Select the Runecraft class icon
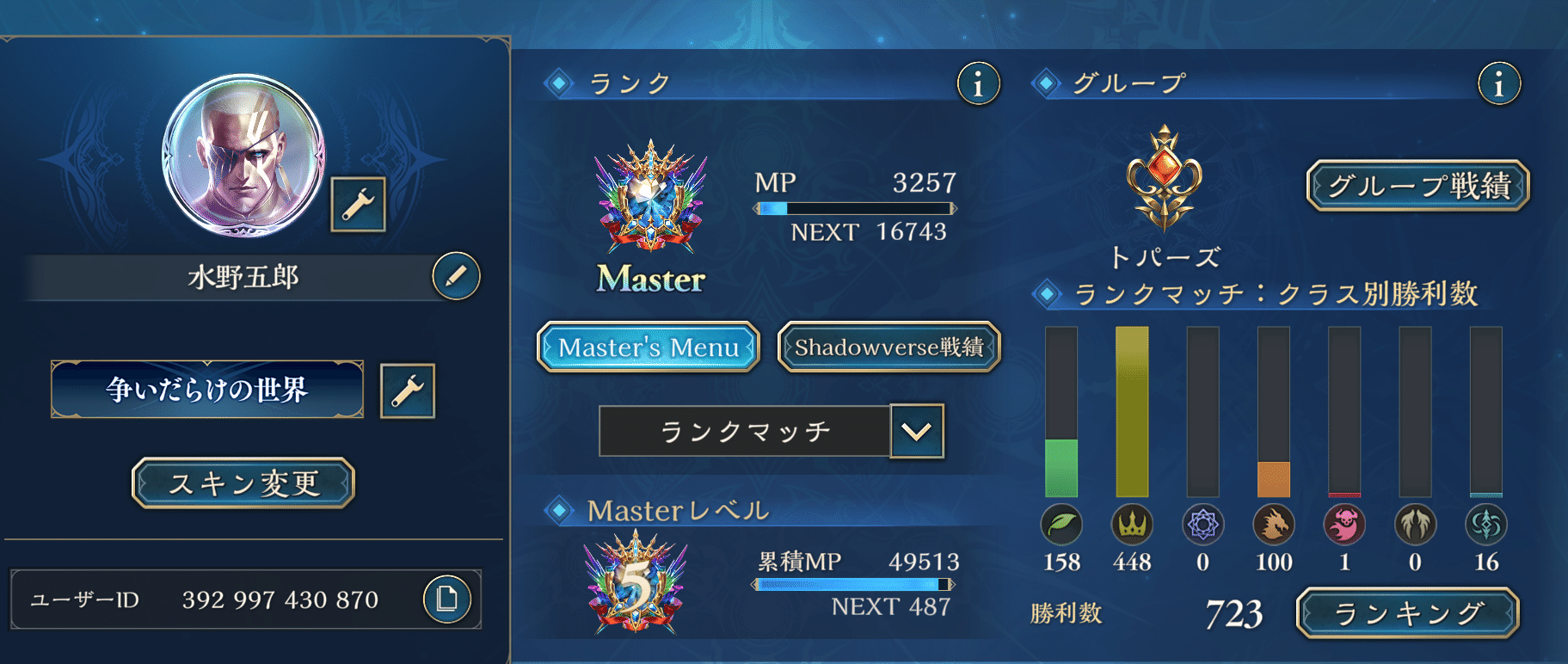Viewport: 1568px width, 664px height. [1202, 524]
